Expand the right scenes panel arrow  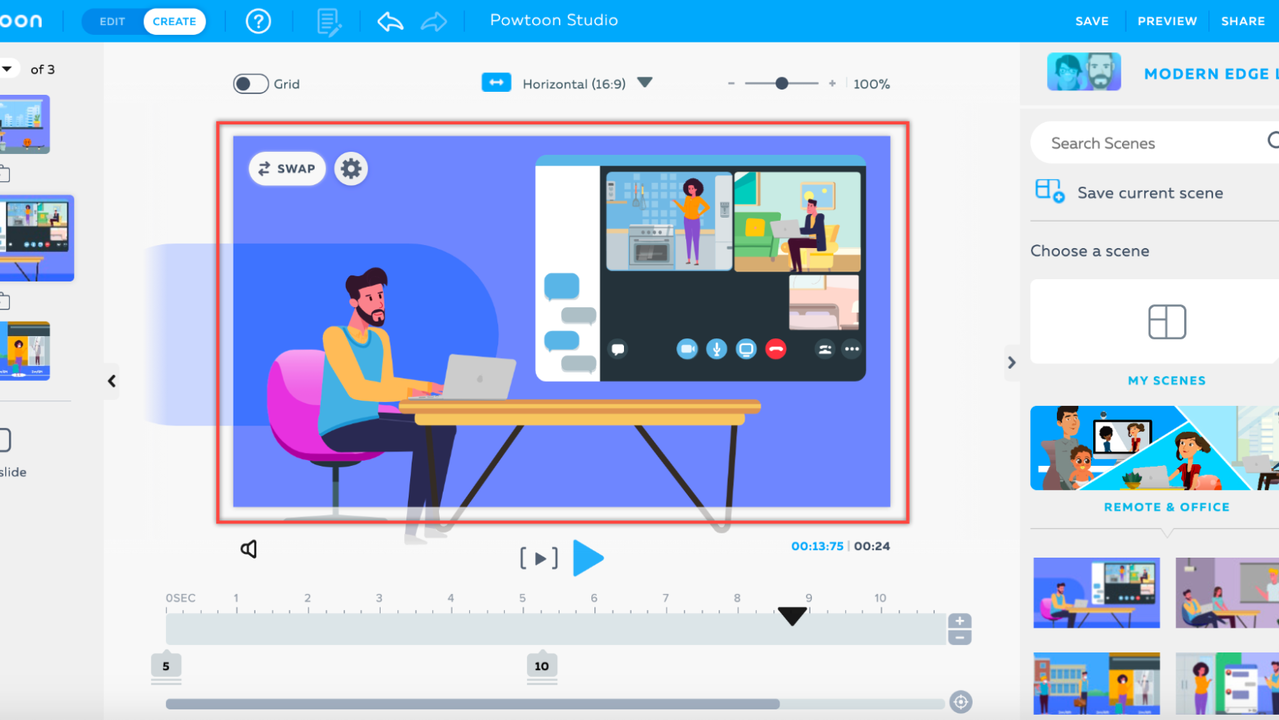1011,362
